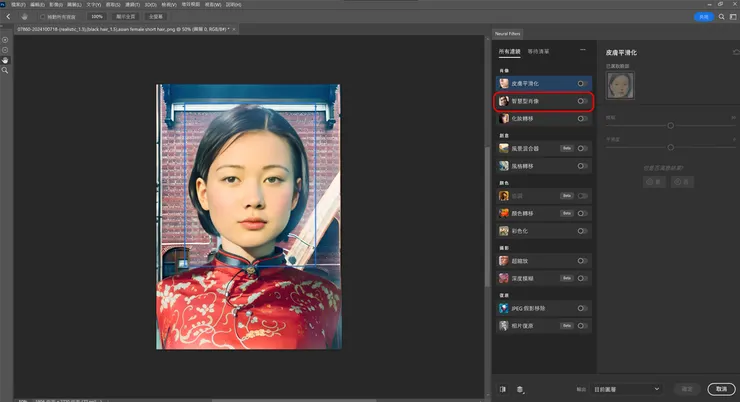This screenshot has height=402, width=740.
Task: Check the 捲動所有視窗 checkbox
Action: coord(43,16)
